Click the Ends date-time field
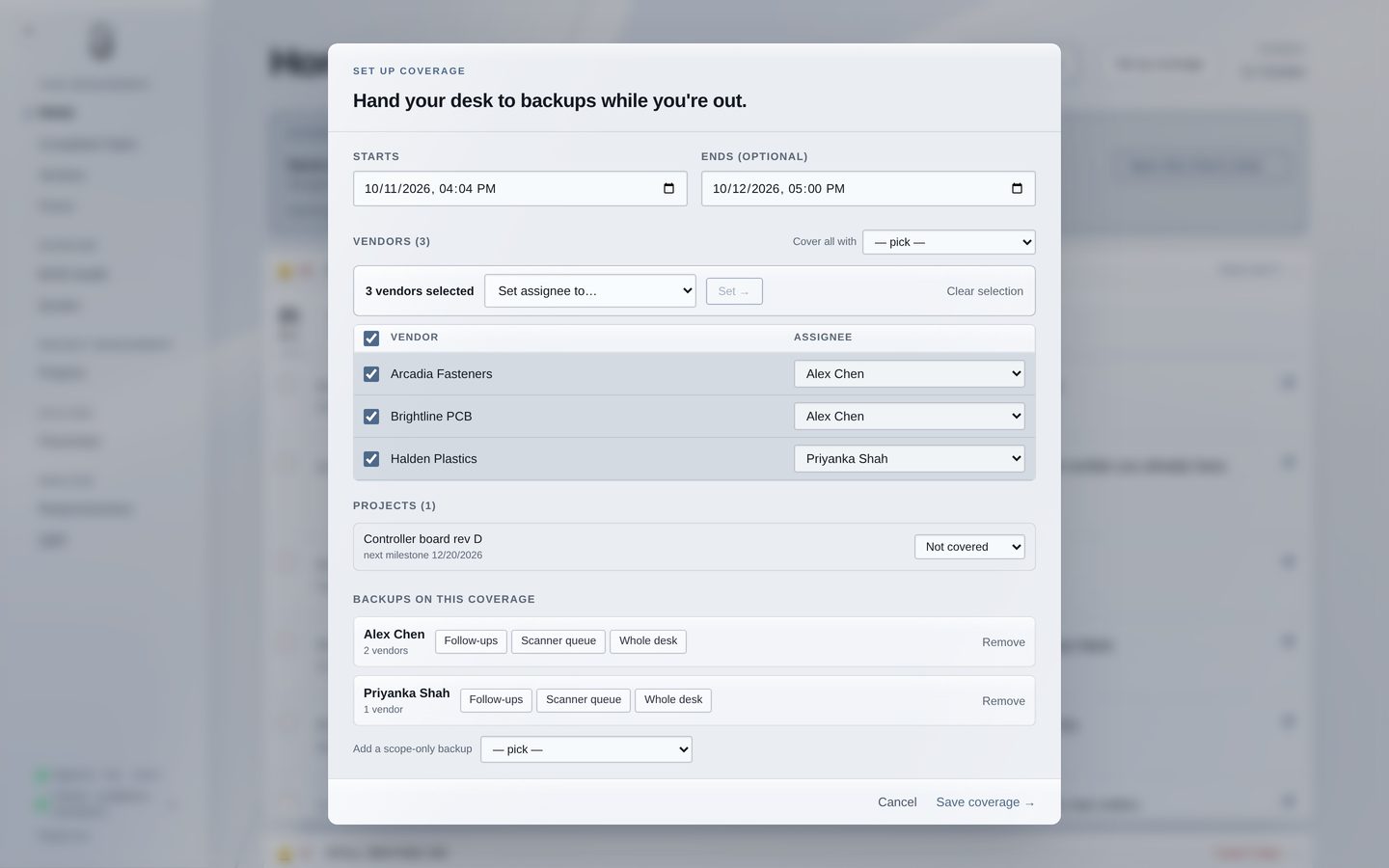 click(868, 189)
